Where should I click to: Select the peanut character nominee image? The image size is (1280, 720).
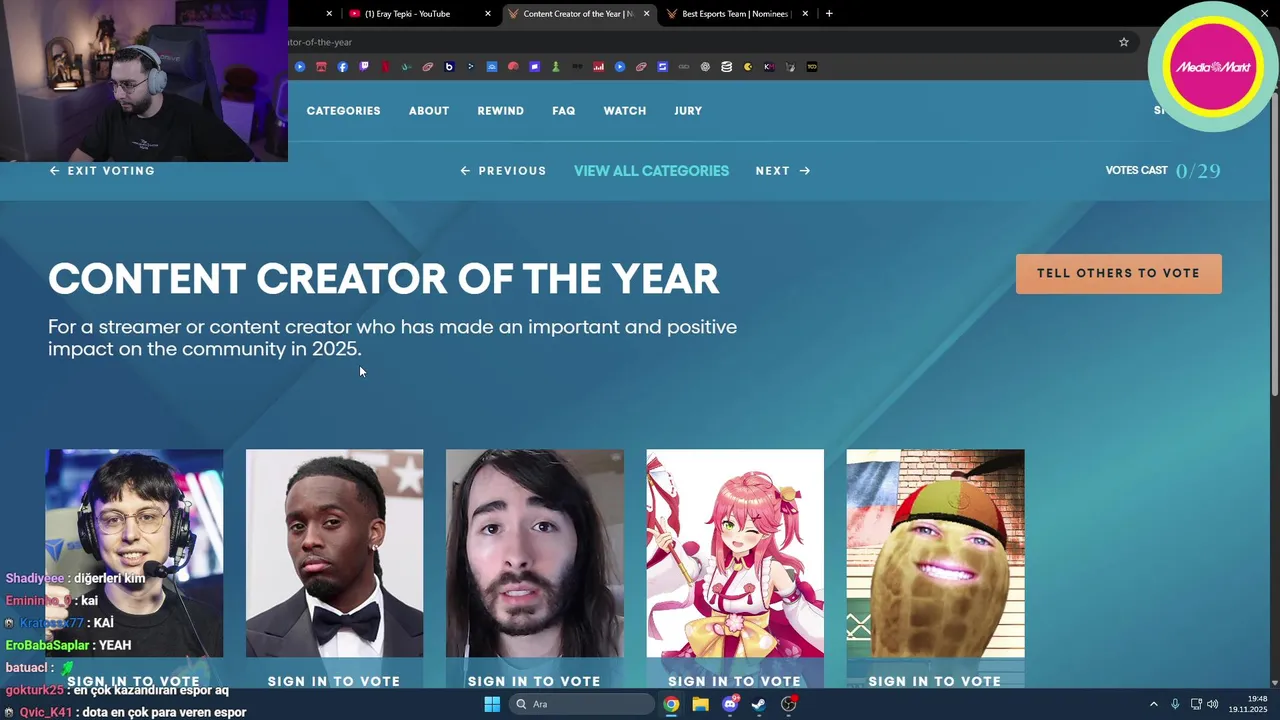click(x=935, y=553)
